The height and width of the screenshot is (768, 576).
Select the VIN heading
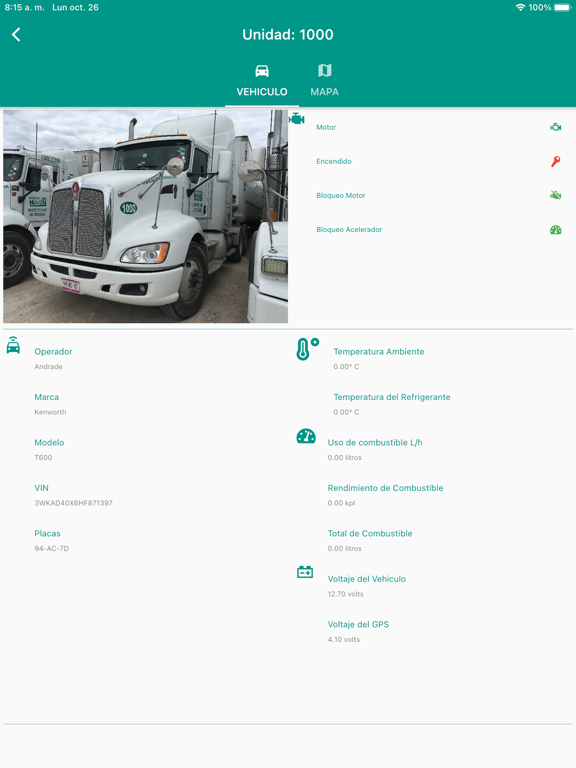42,488
